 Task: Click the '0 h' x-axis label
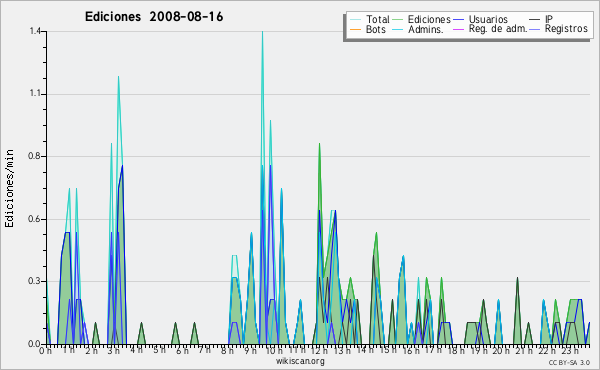45,351
